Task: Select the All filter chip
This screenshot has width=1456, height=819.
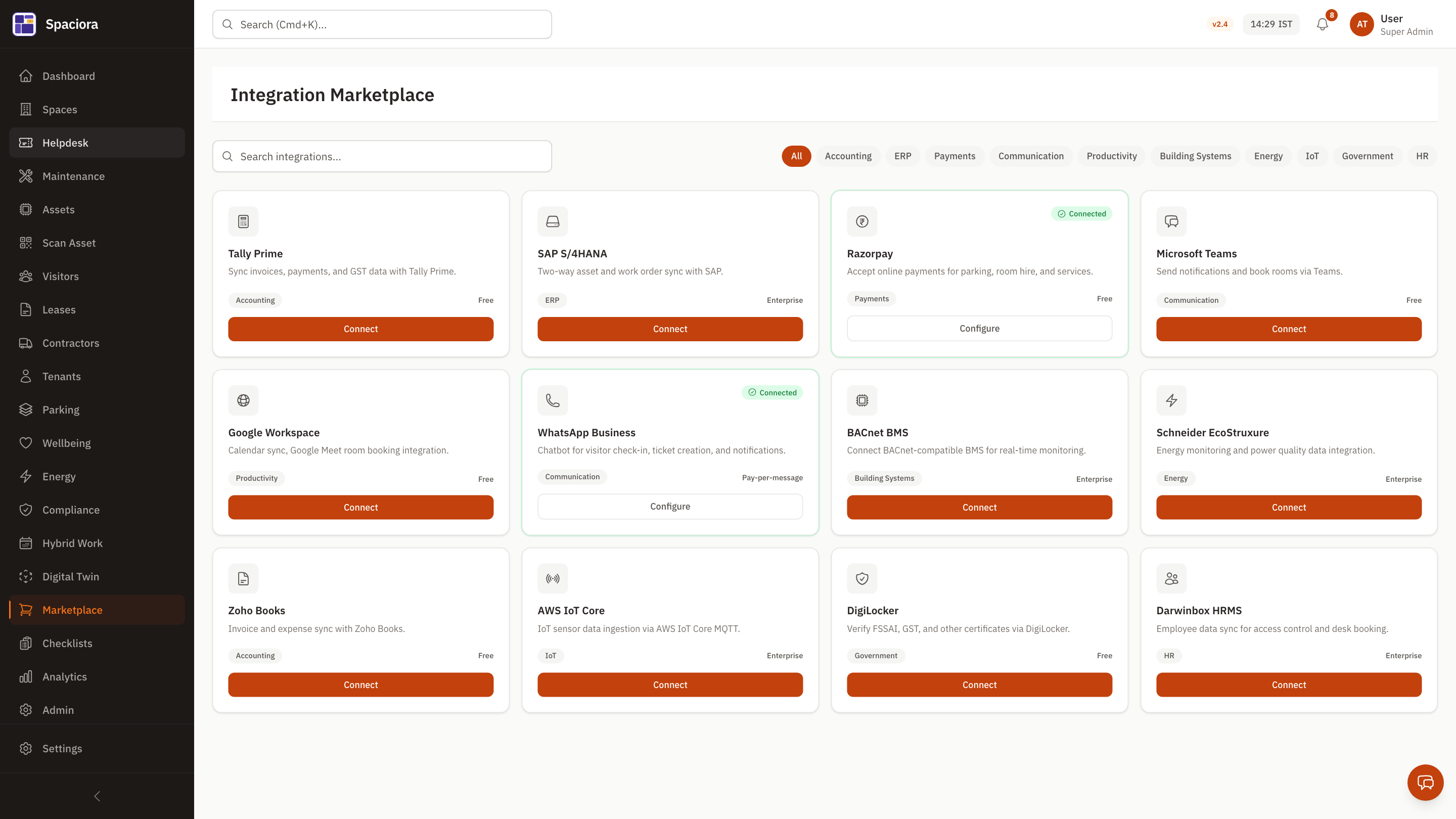Action: (x=796, y=156)
